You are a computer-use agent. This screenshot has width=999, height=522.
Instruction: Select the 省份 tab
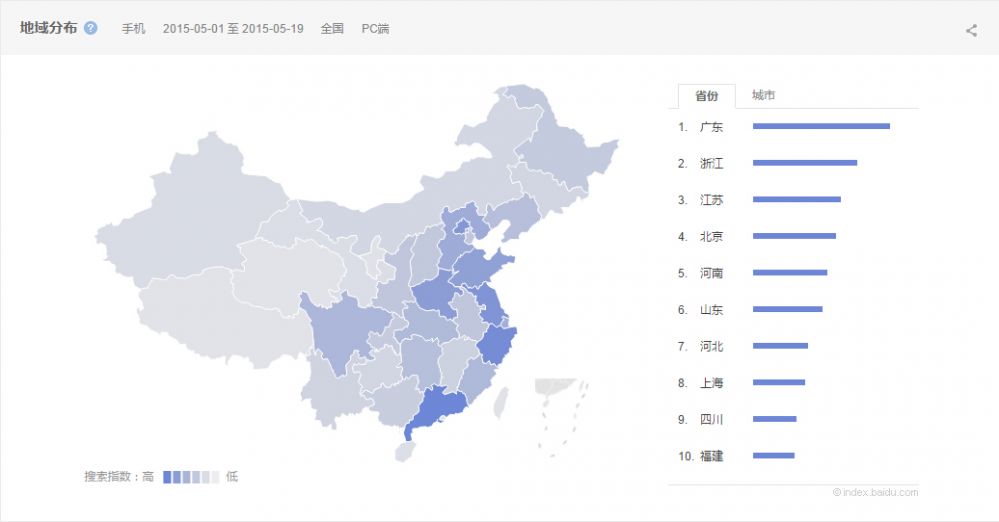[706, 96]
